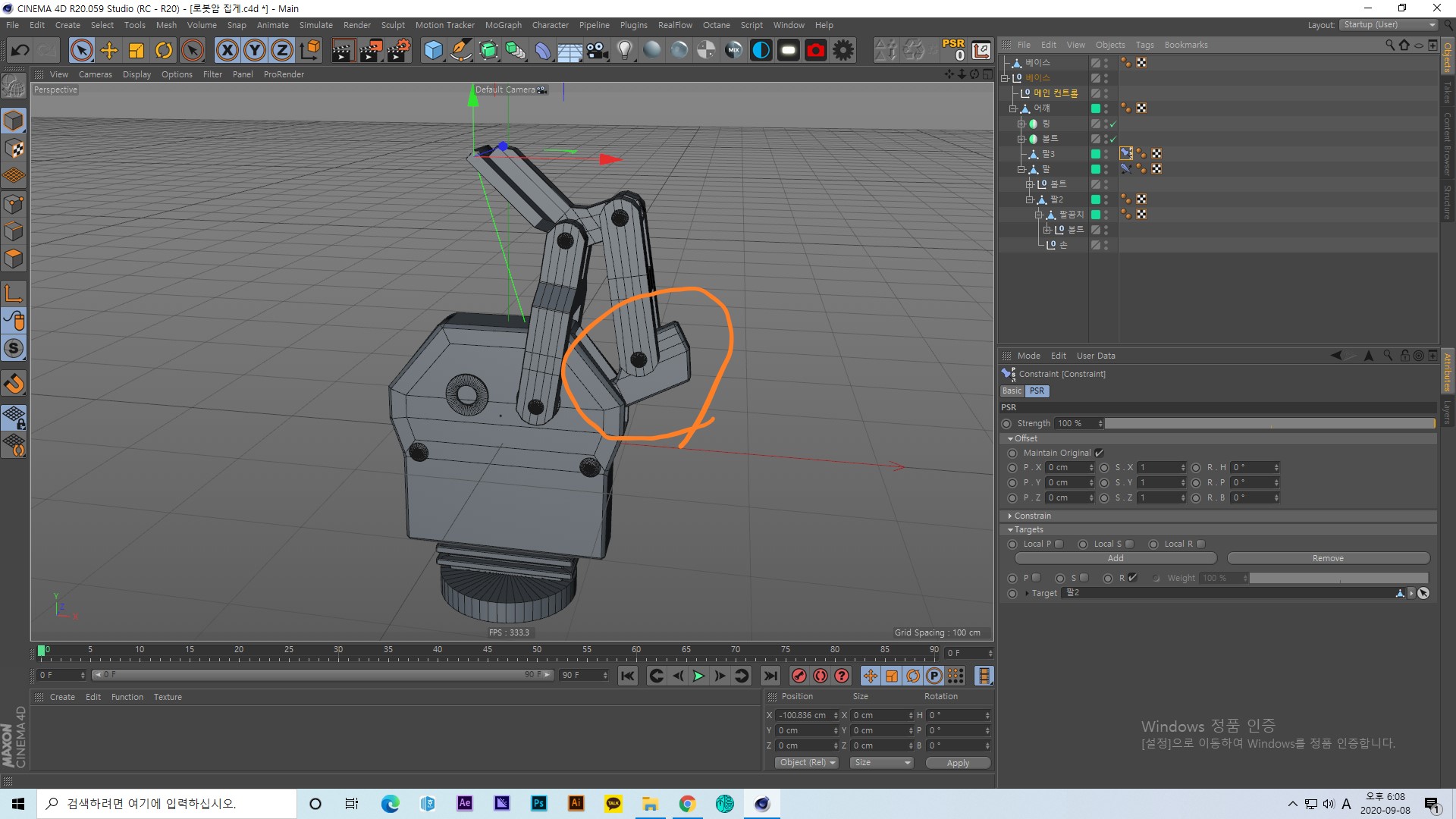Collapse the Targets section

pos(1010,530)
